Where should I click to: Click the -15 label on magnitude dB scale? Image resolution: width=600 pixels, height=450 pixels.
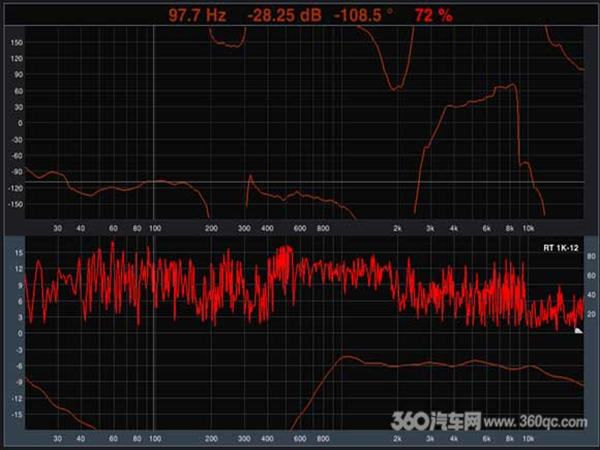coord(17,413)
